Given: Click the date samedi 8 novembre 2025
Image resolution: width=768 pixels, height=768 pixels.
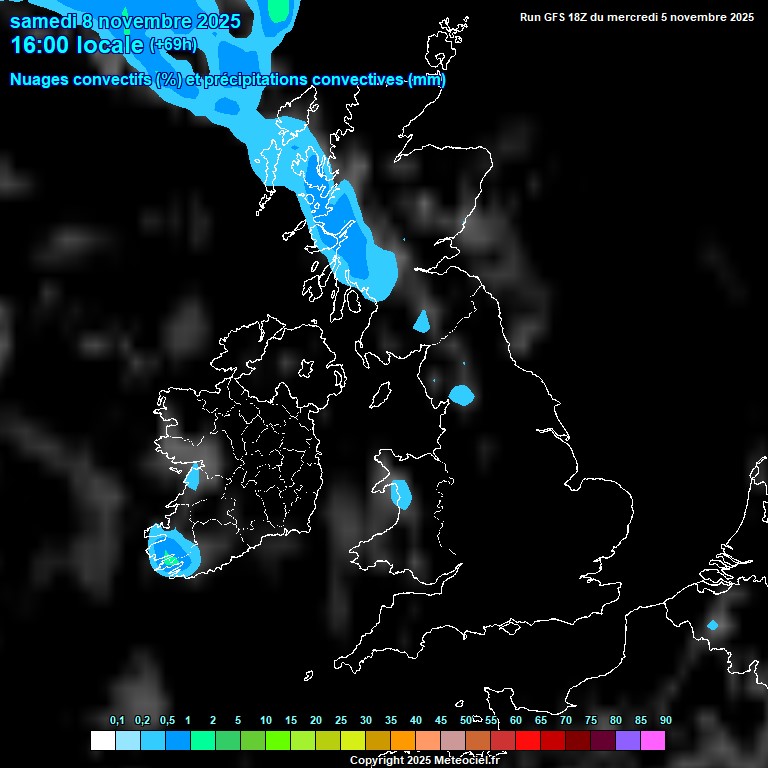Looking at the screenshot, I should click(x=125, y=20).
